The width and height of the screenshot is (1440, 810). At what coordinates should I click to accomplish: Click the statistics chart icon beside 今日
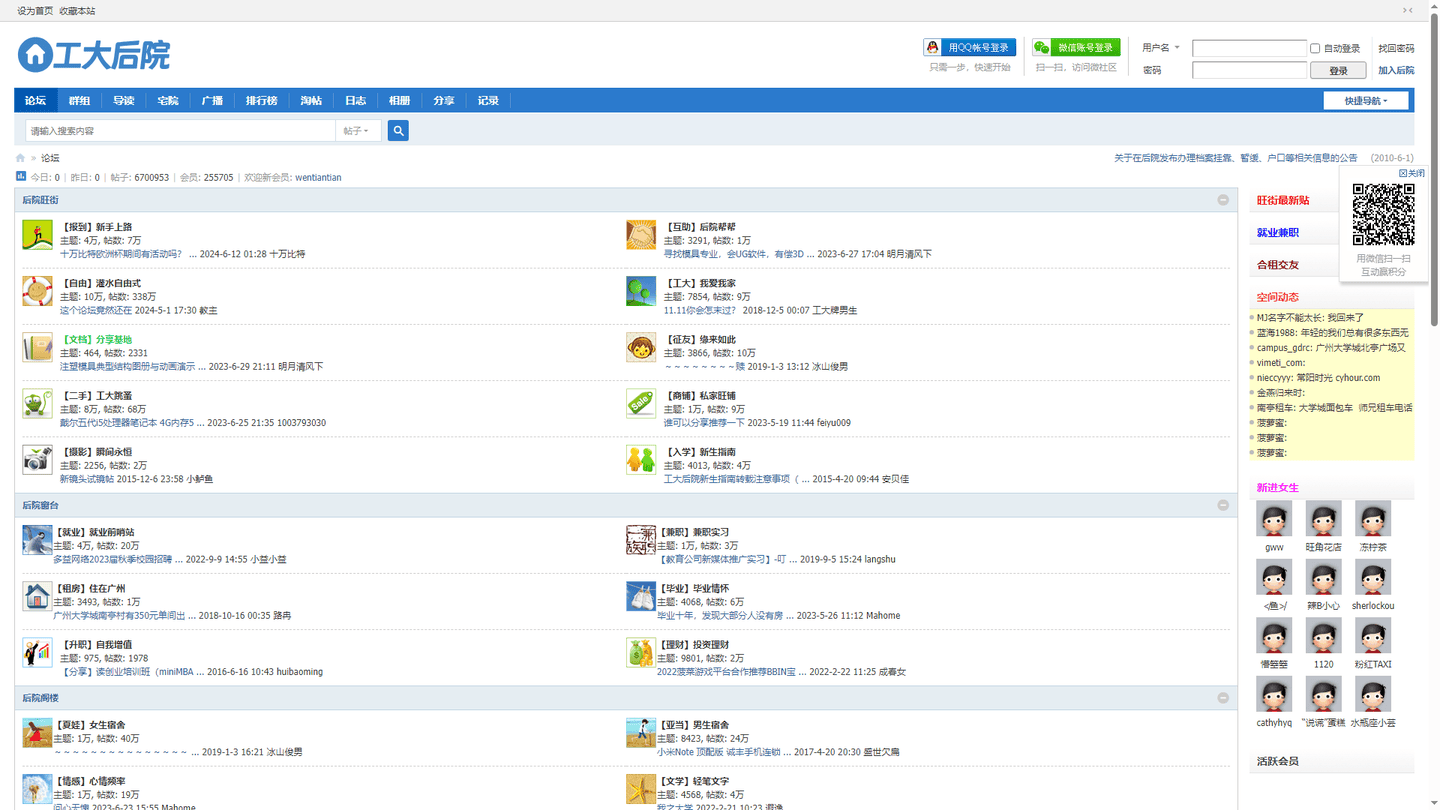pos(21,176)
